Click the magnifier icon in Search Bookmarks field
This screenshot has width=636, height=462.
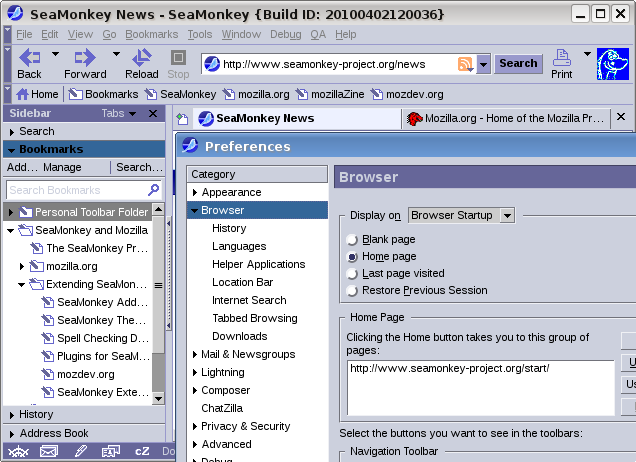tap(153, 189)
